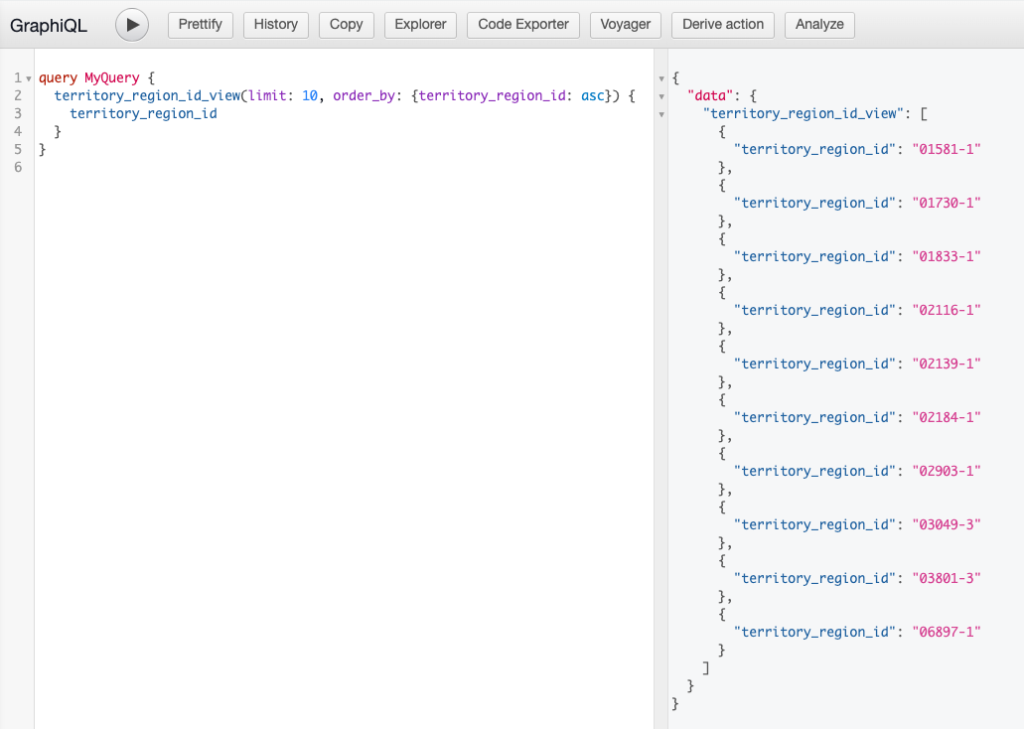Collapse the territory_region_id_view array in results
The image size is (1024, 729).
tap(661, 115)
